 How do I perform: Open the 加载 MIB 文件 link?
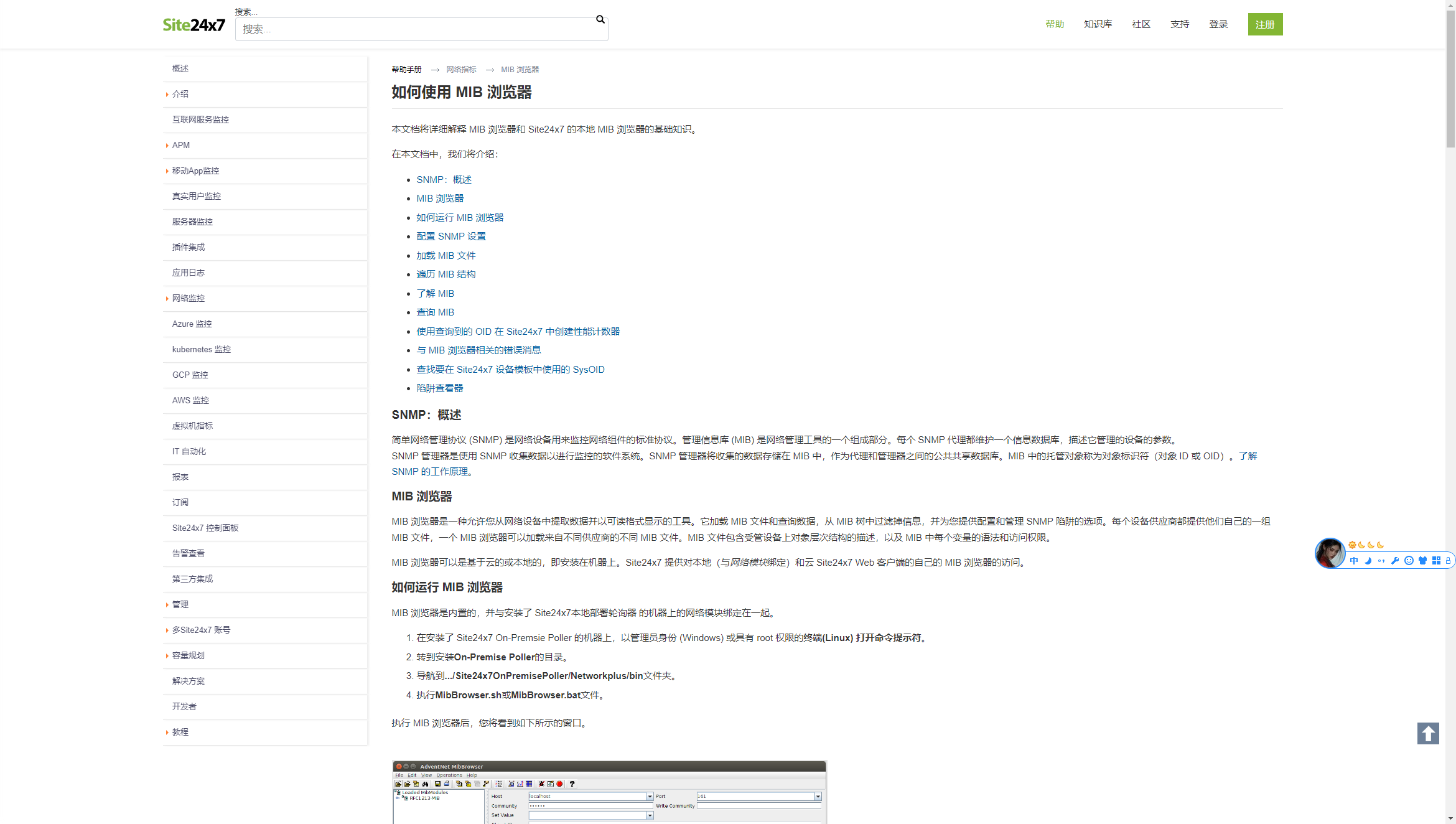tap(446, 256)
